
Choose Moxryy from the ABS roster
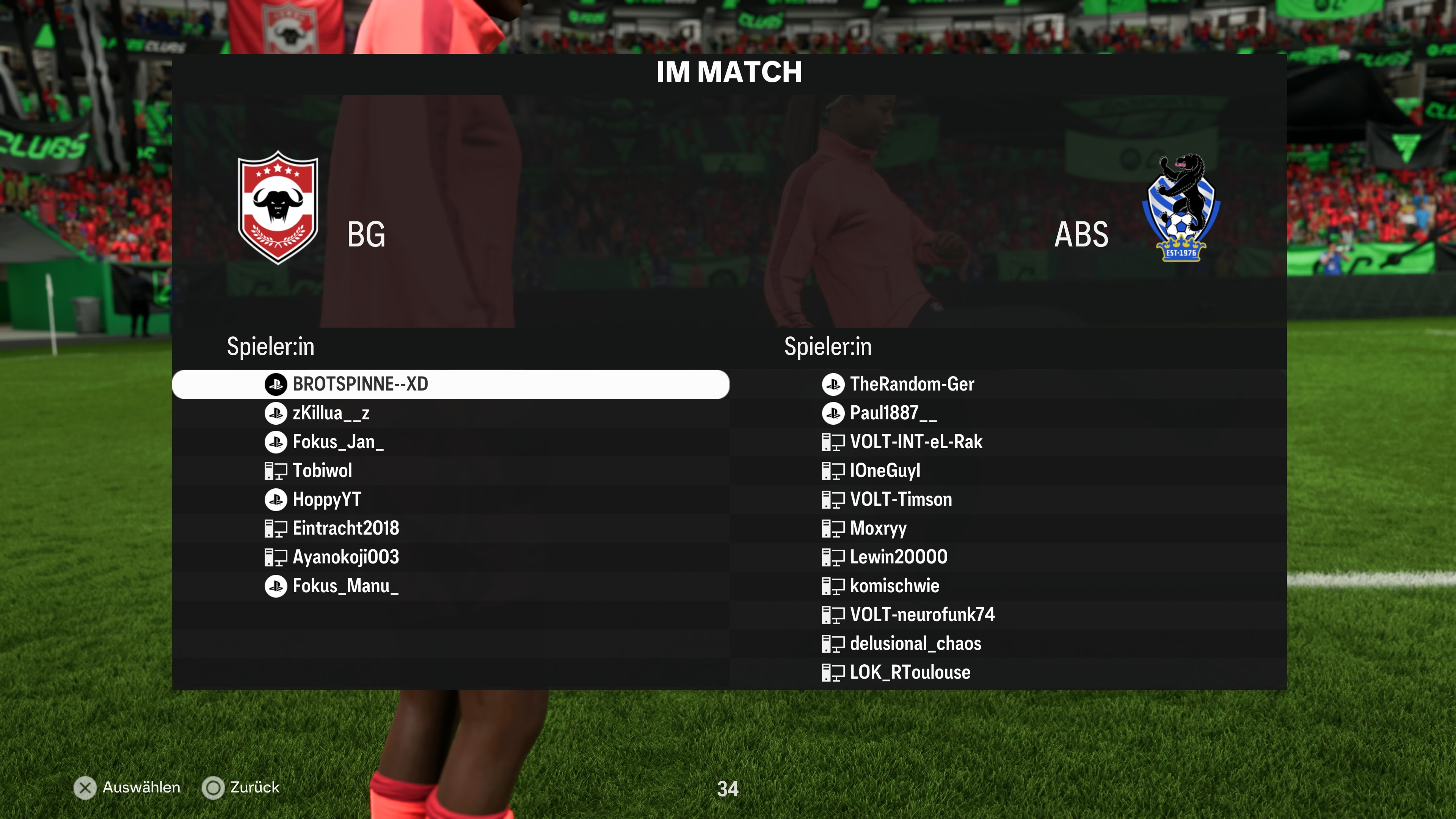click(1008, 529)
